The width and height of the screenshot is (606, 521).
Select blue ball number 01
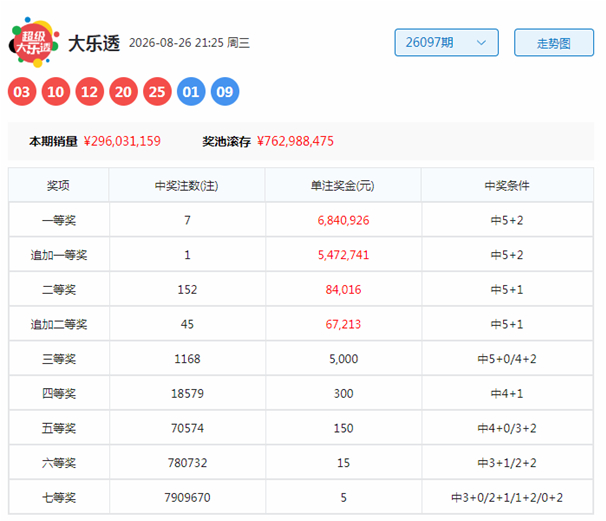point(191,92)
